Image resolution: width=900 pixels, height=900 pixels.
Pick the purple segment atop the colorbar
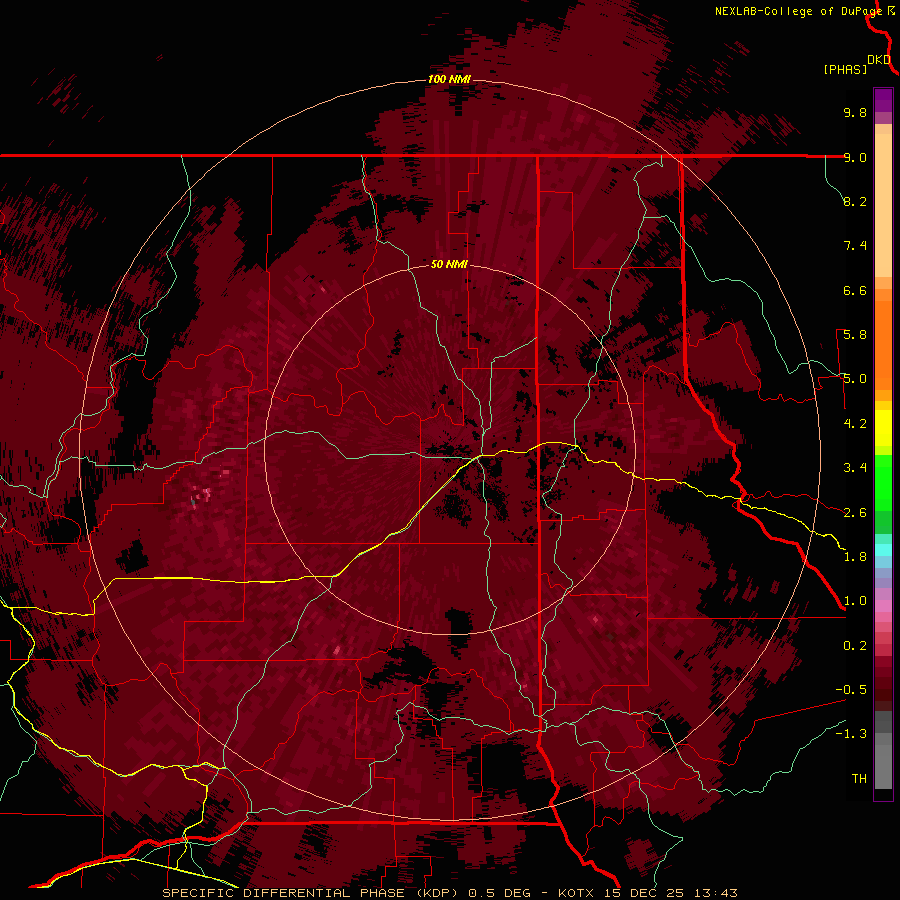coord(883,100)
